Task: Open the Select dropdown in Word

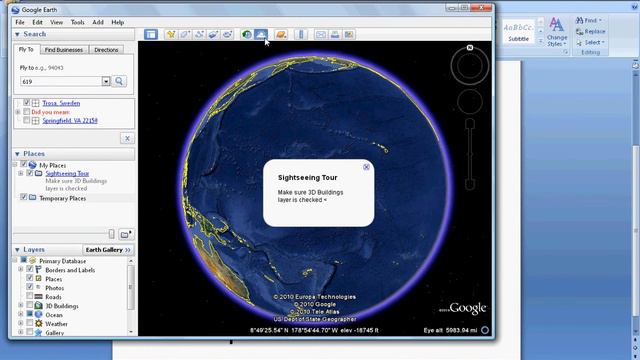Action: pos(590,42)
